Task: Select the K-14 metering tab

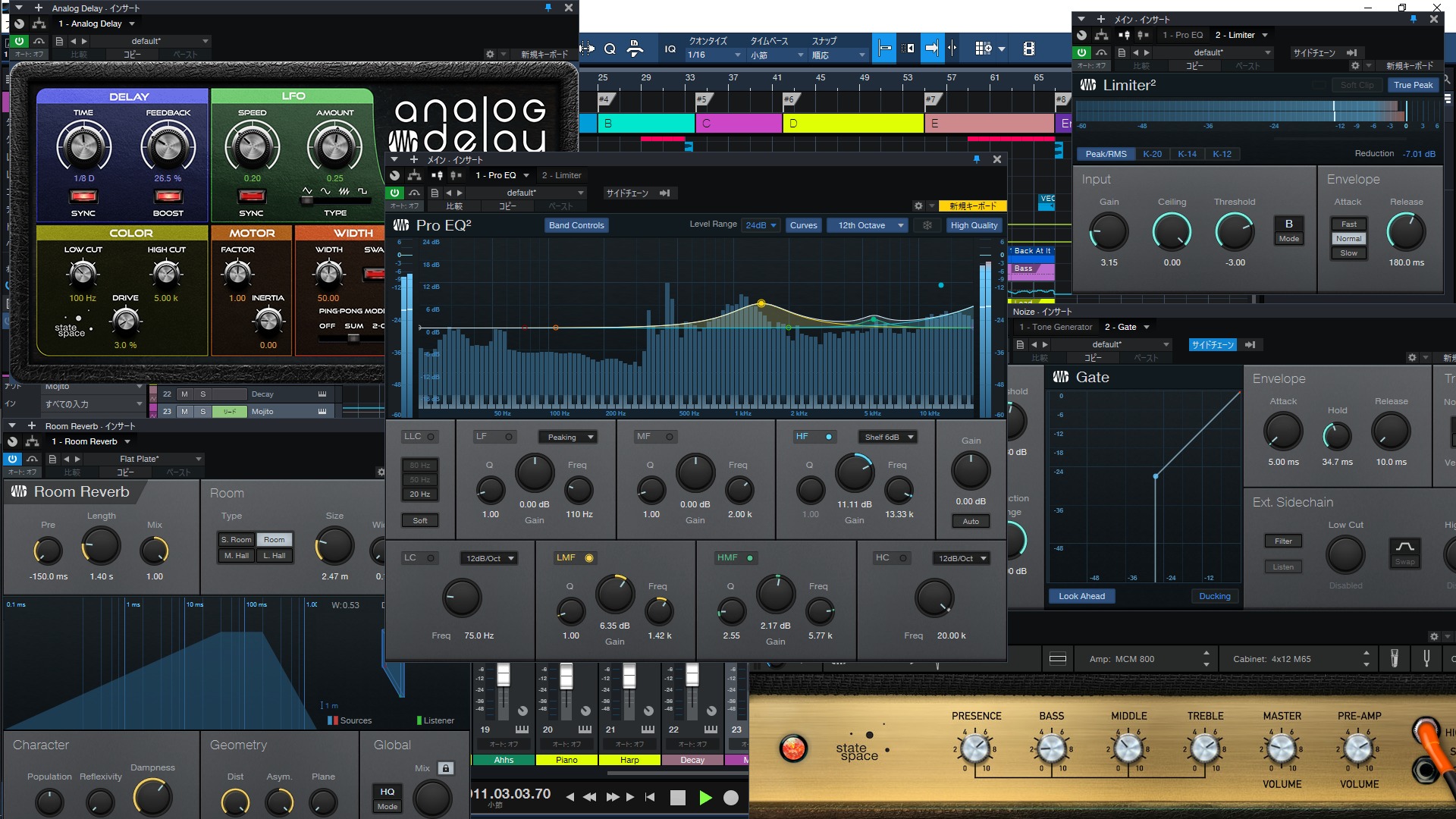Action: [1187, 154]
